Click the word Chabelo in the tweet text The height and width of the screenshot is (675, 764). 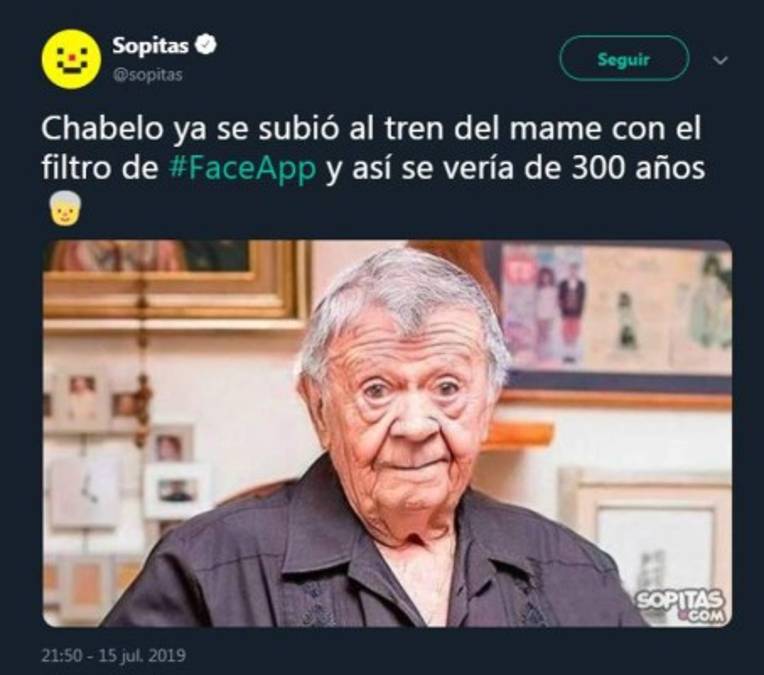pos(103,129)
